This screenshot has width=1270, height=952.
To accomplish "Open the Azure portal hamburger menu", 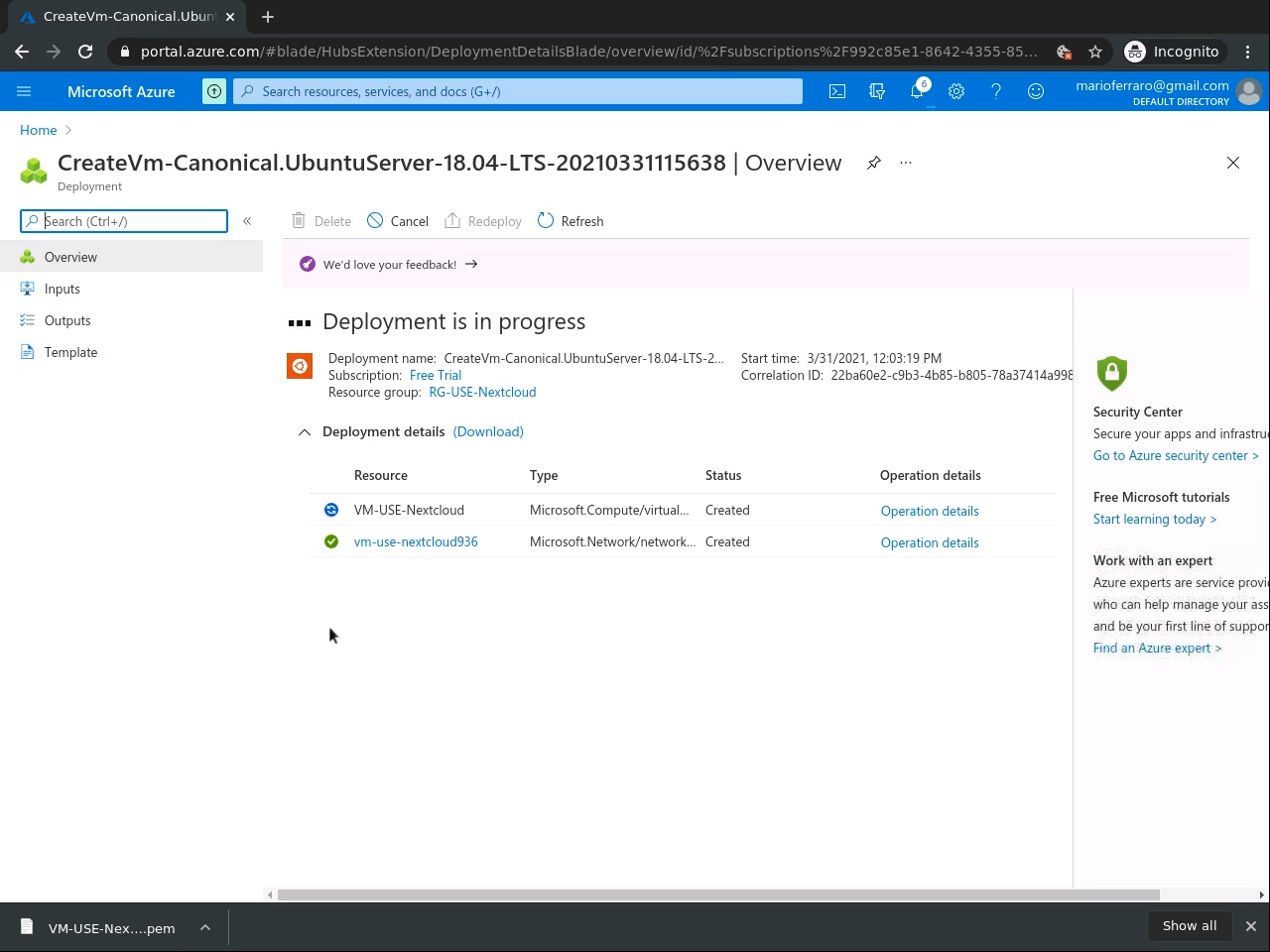I will [x=24, y=91].
